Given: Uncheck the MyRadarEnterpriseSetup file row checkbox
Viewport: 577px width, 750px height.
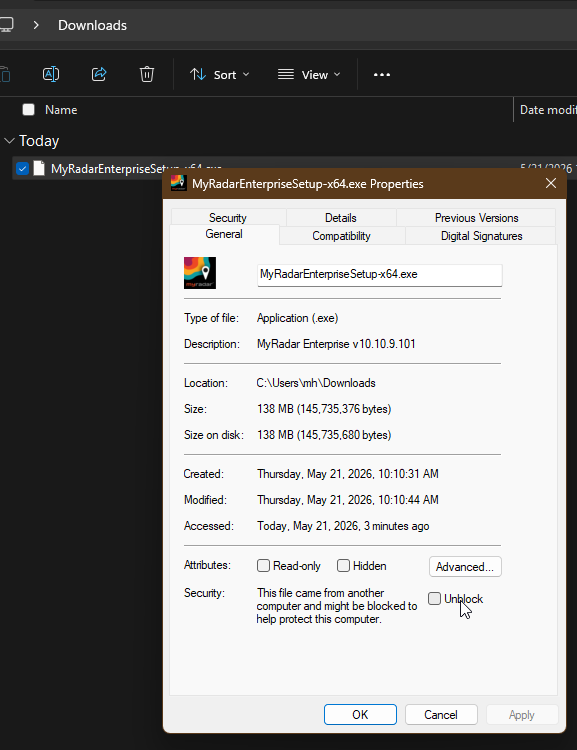Looking at the screenshot, I should 22,168.
